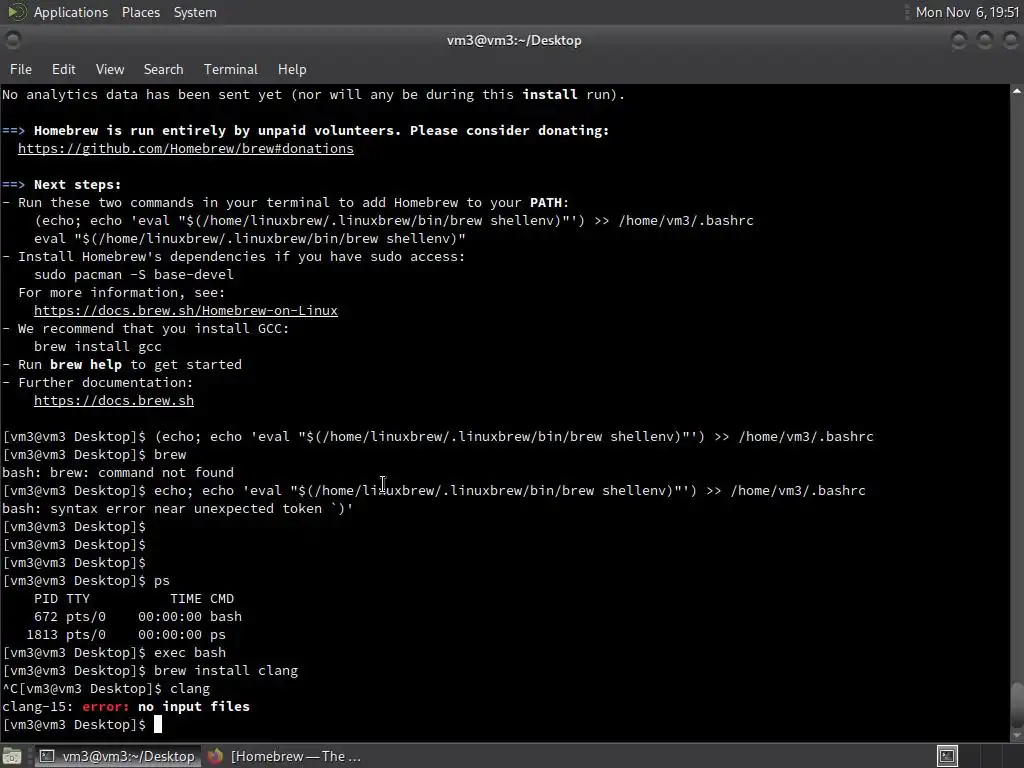Open the terminal Search menu

pos(163,69)
